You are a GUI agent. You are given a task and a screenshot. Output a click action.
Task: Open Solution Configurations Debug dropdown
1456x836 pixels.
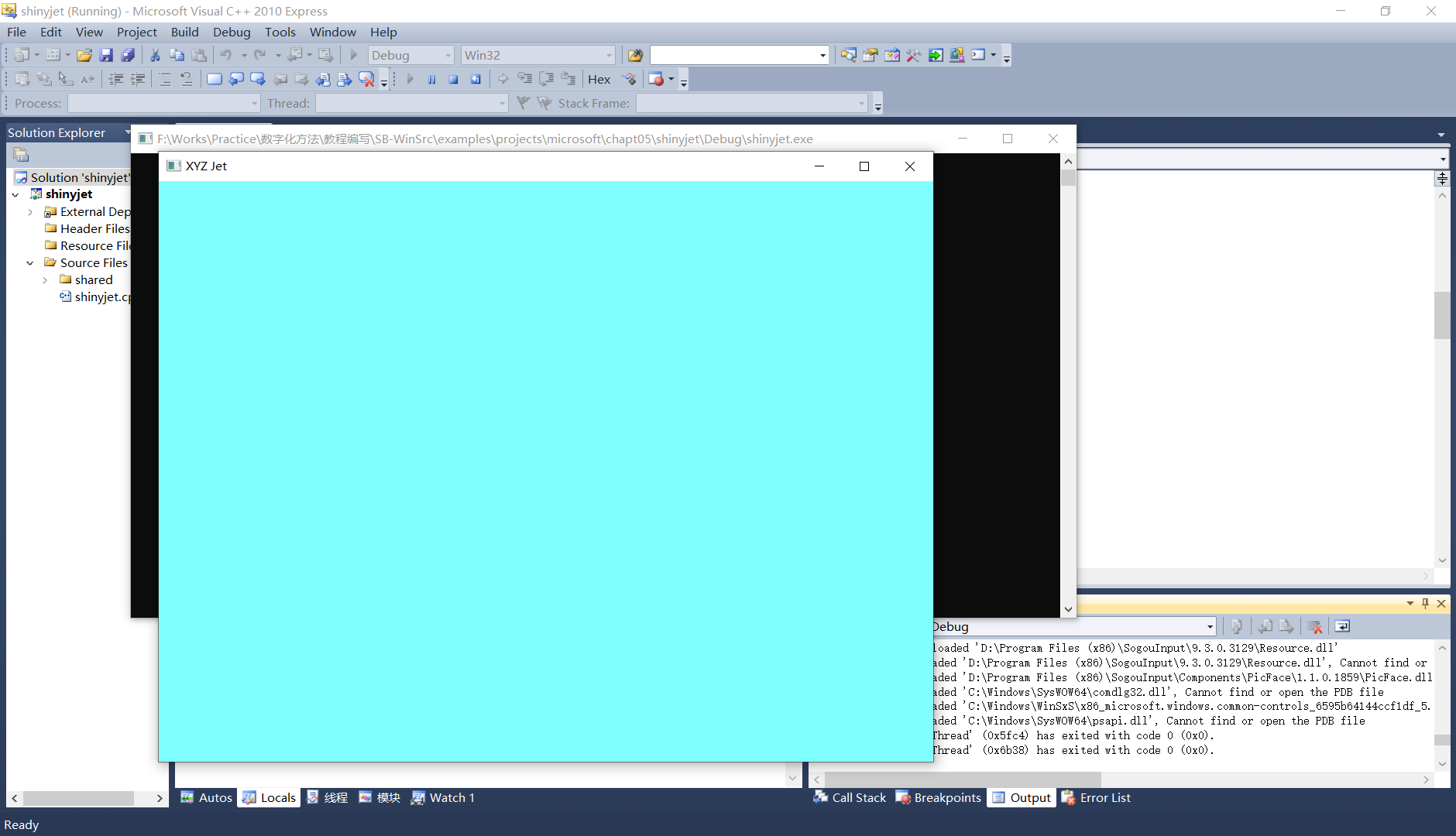pyautogui.click(x=448, y=56)
